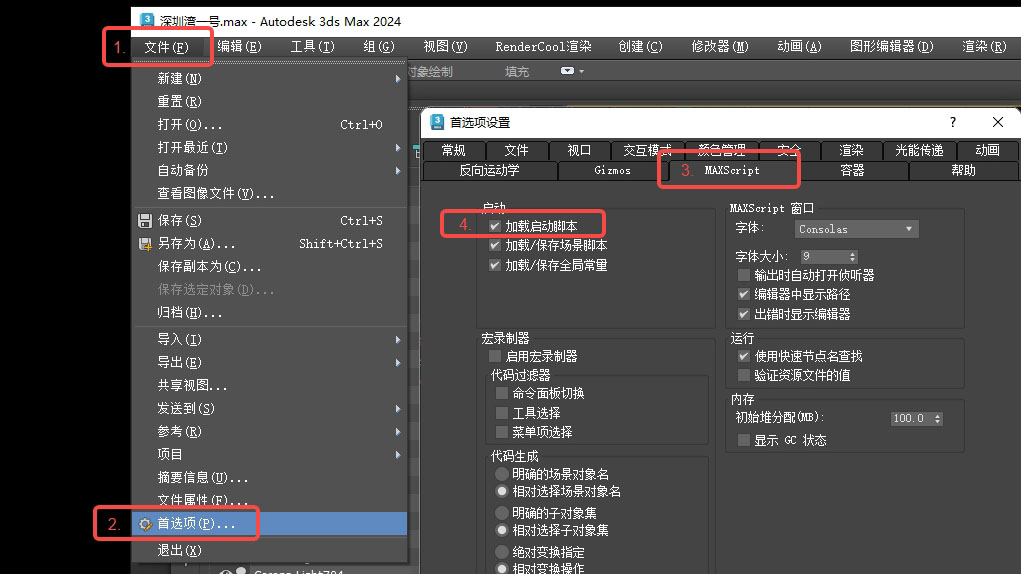1021x574 pixels.
Task: Click 字体大小 spinner arrows
Action: tap(852, 256)
